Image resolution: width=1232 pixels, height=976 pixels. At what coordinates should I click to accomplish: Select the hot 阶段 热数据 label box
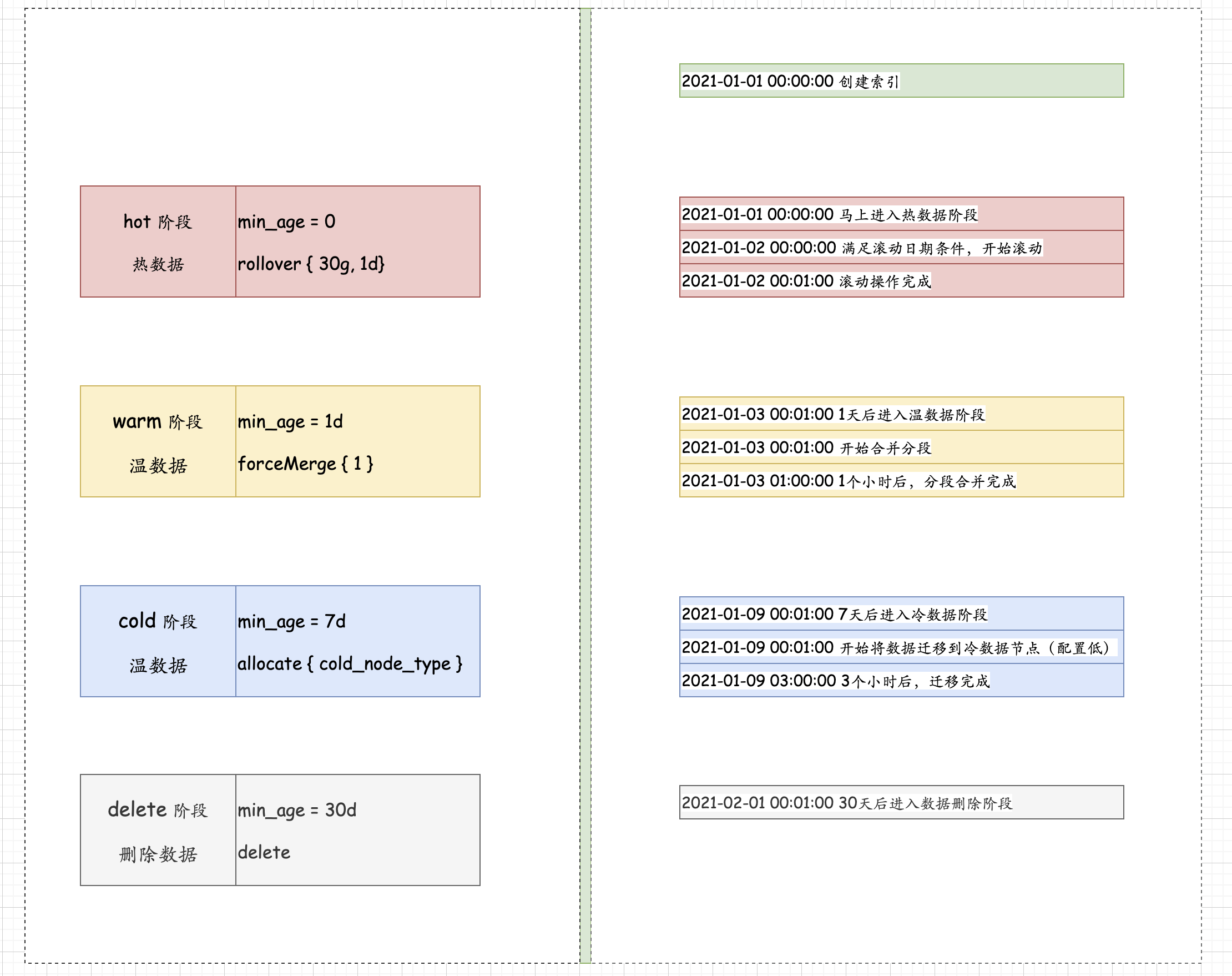pos(158,241)
